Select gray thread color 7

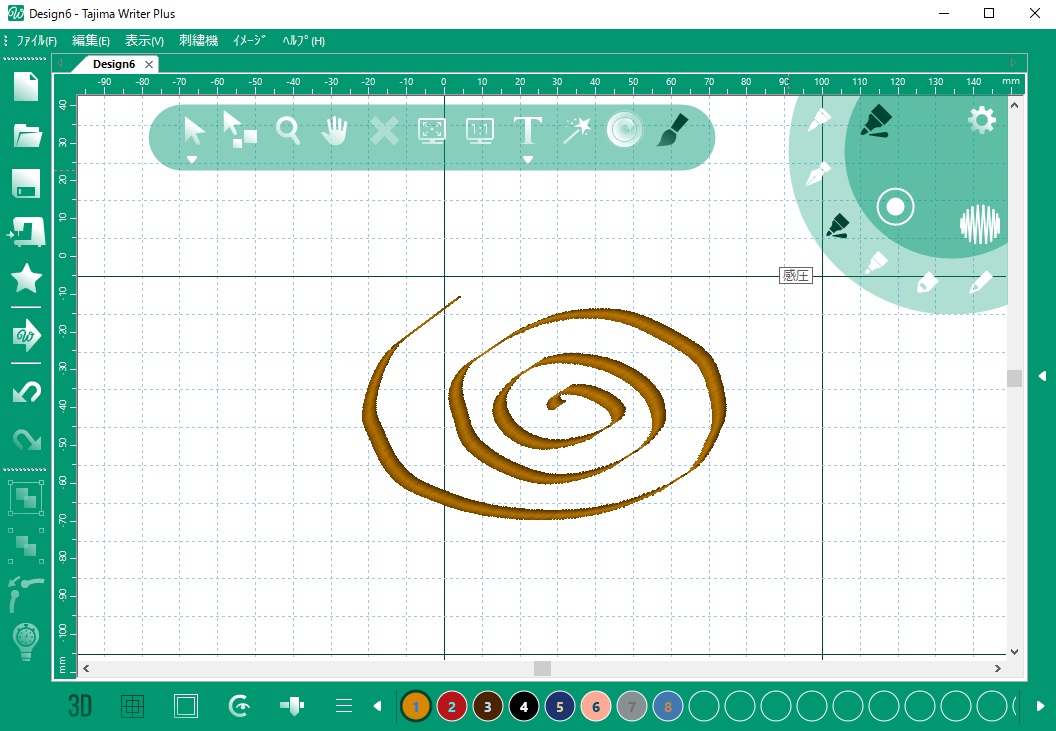tap(632, 706)
